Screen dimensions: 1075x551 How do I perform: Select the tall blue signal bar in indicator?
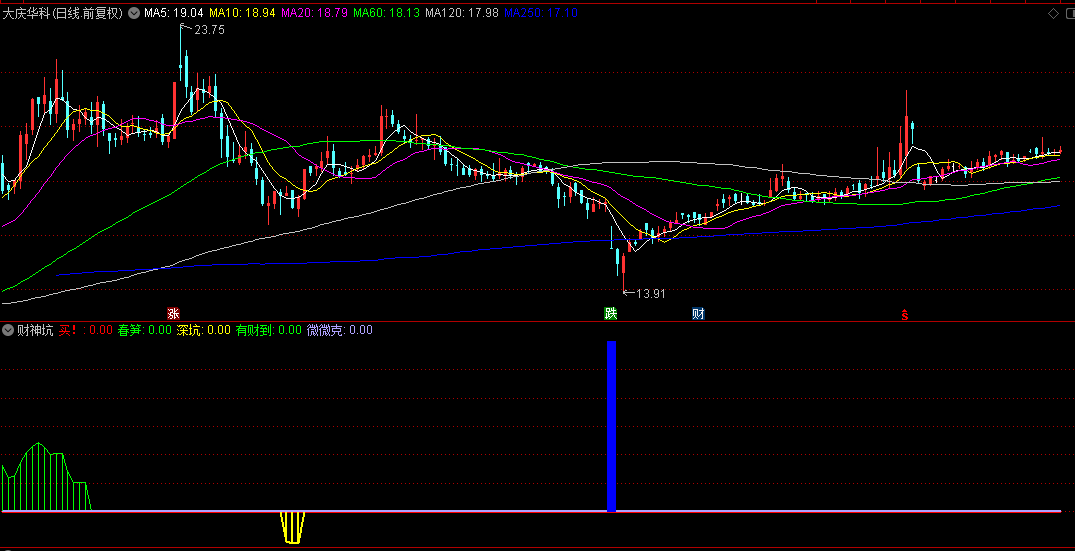tap(612, 426)
